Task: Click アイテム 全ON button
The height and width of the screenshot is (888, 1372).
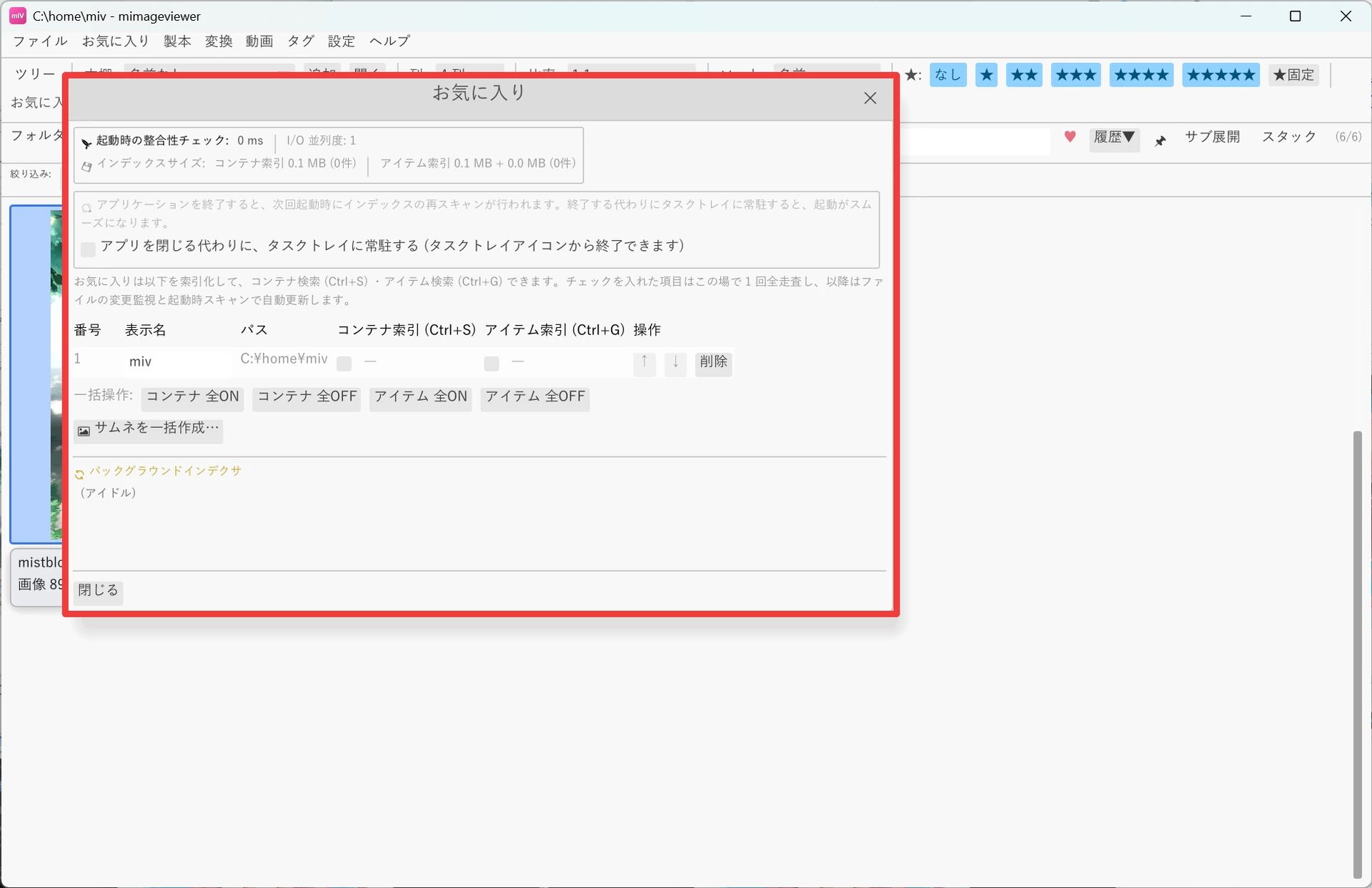Action: tap(420, 398)
